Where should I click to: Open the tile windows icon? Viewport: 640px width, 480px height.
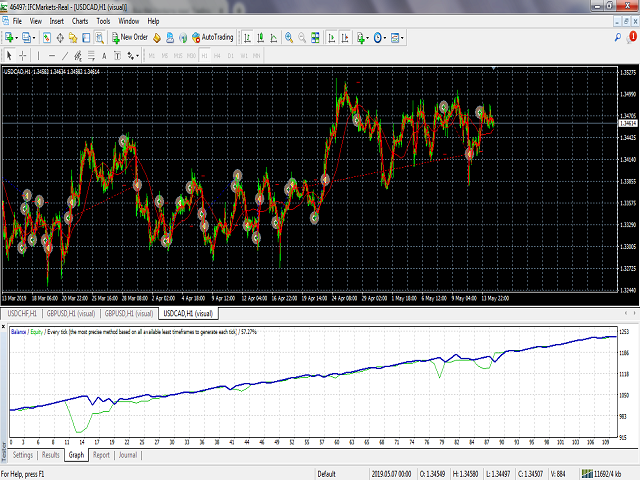tap(315, 38)
